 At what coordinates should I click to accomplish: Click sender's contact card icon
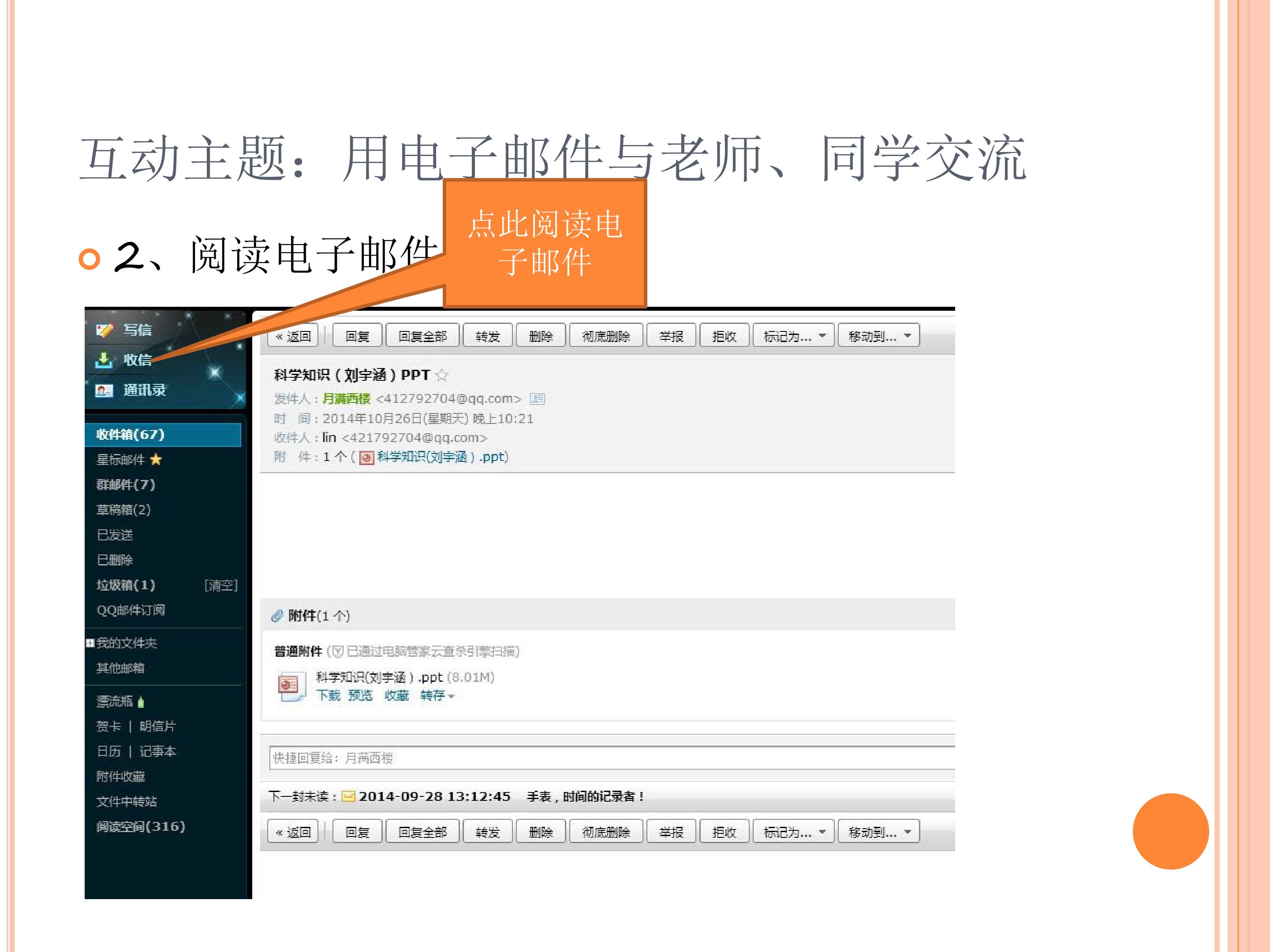pyautogui.click(x=538, y=398)
